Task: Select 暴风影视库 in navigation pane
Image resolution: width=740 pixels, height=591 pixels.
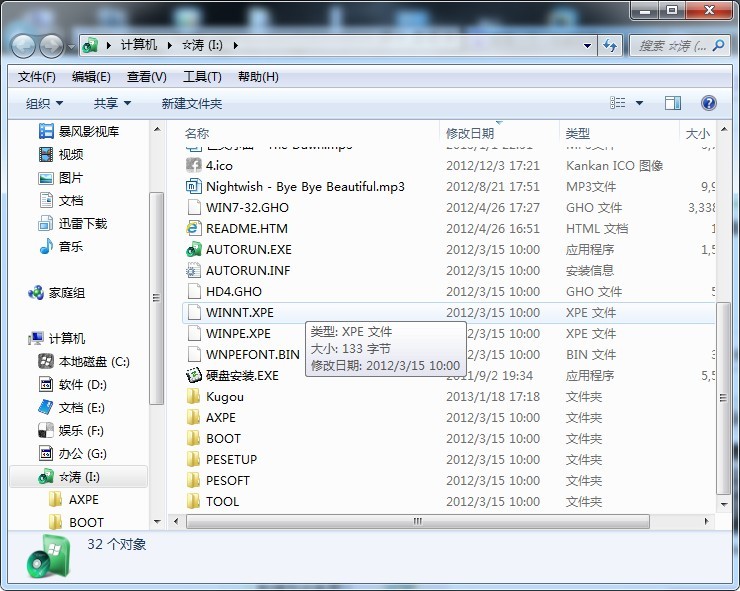Action: (x=79, y=131)
